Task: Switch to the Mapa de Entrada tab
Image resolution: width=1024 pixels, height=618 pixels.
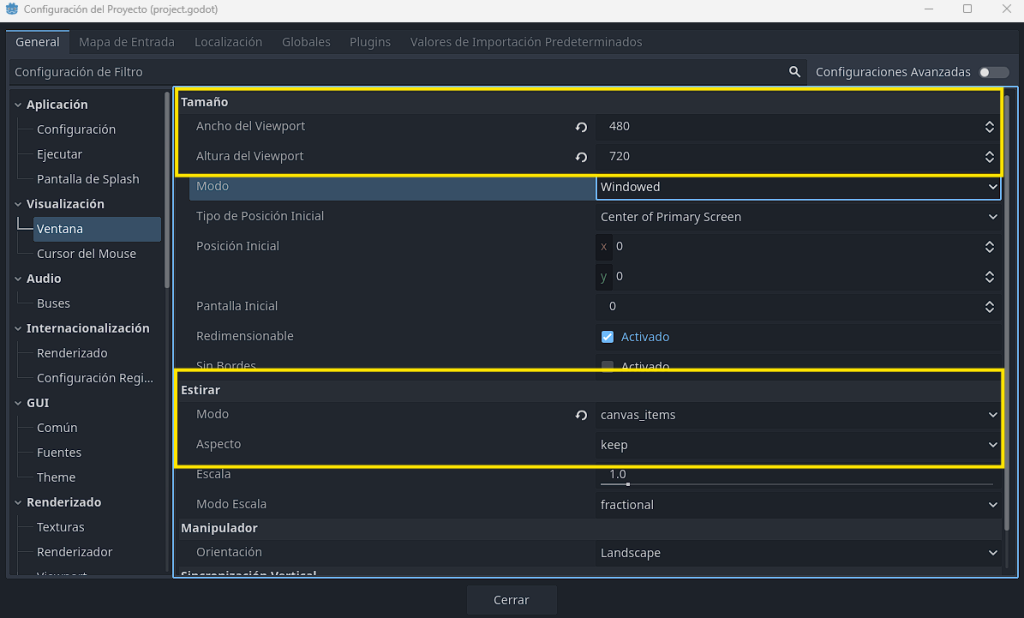Action: (x=127, y=42)
